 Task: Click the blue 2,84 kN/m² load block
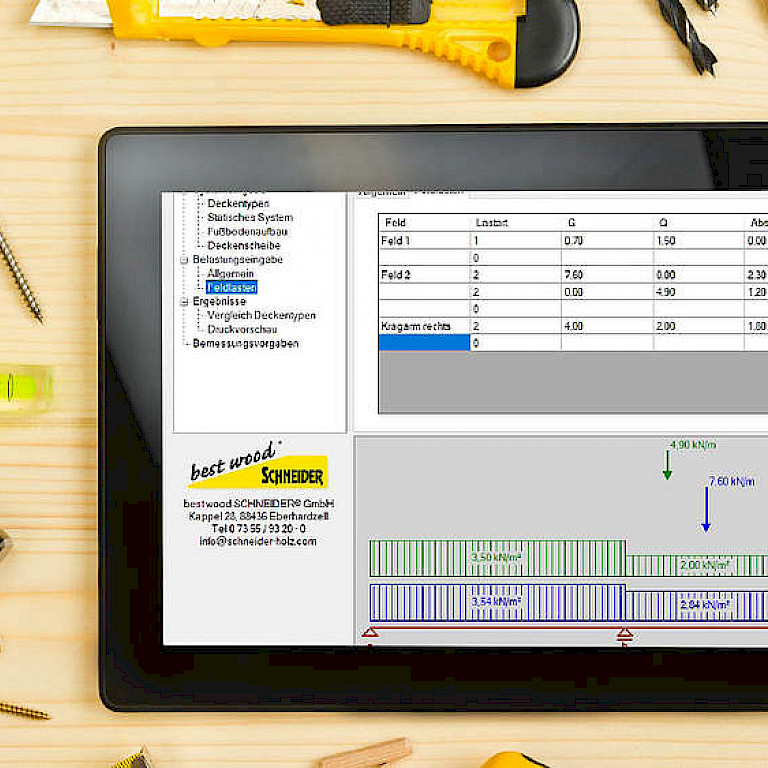pyautogui.click(x=697, y=606)
